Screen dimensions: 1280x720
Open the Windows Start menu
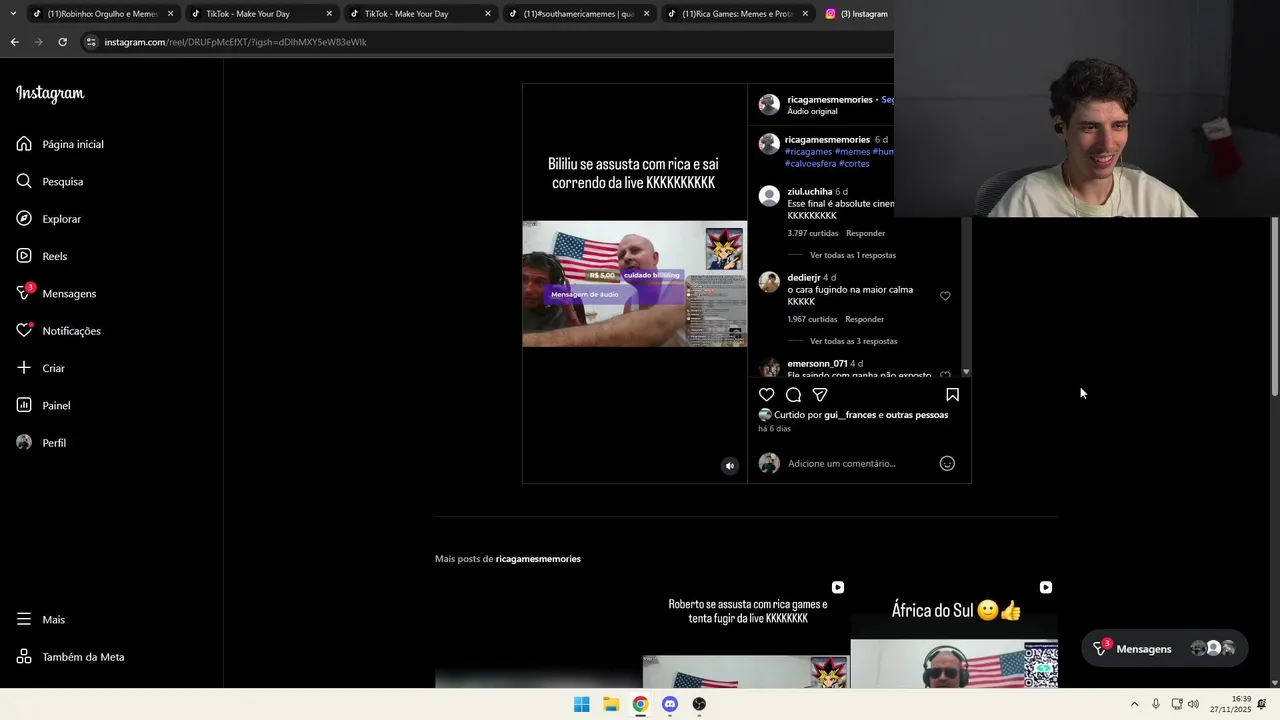click(x=581, y=704)
